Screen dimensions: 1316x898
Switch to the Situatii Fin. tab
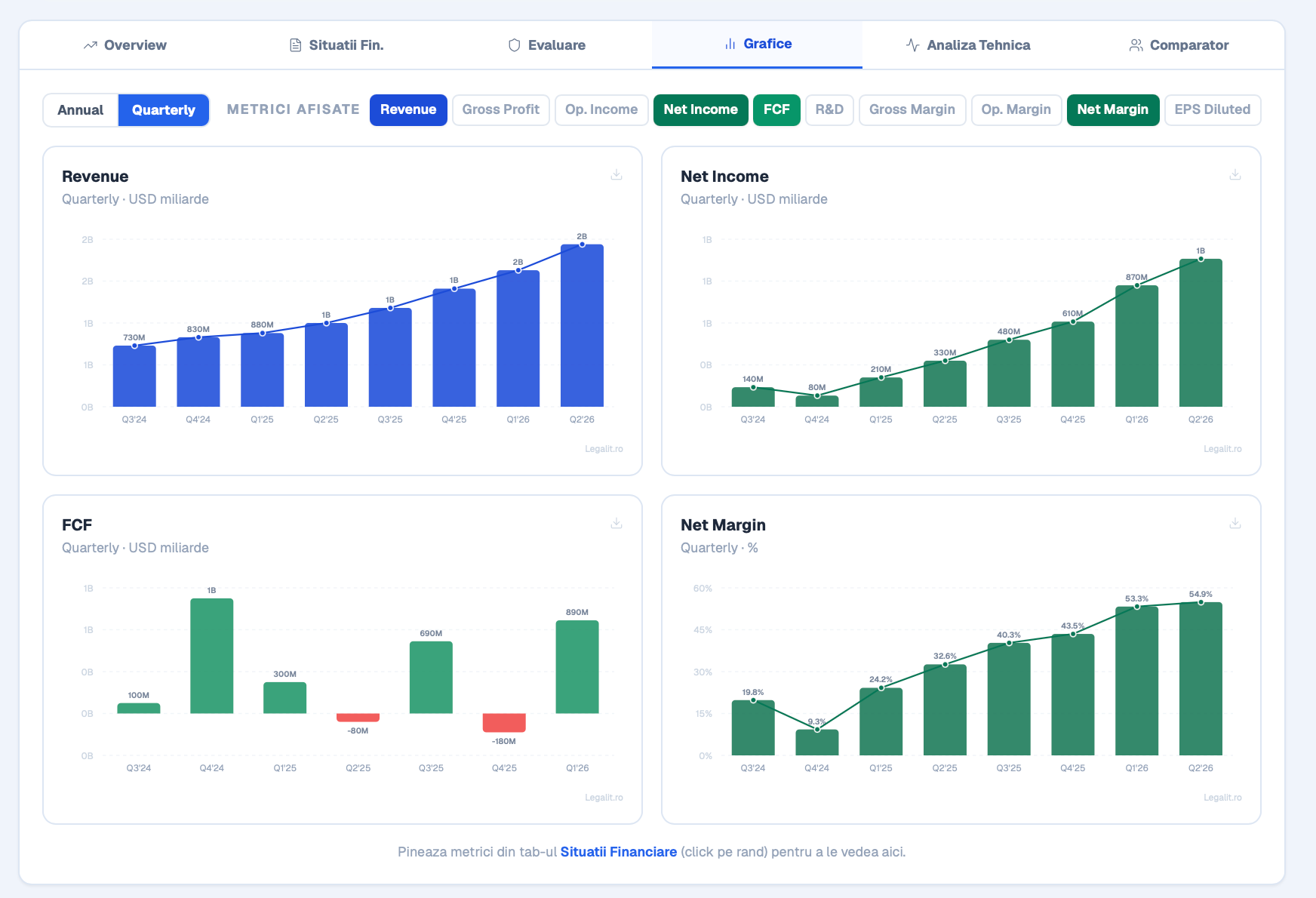(x=336, y=45)
